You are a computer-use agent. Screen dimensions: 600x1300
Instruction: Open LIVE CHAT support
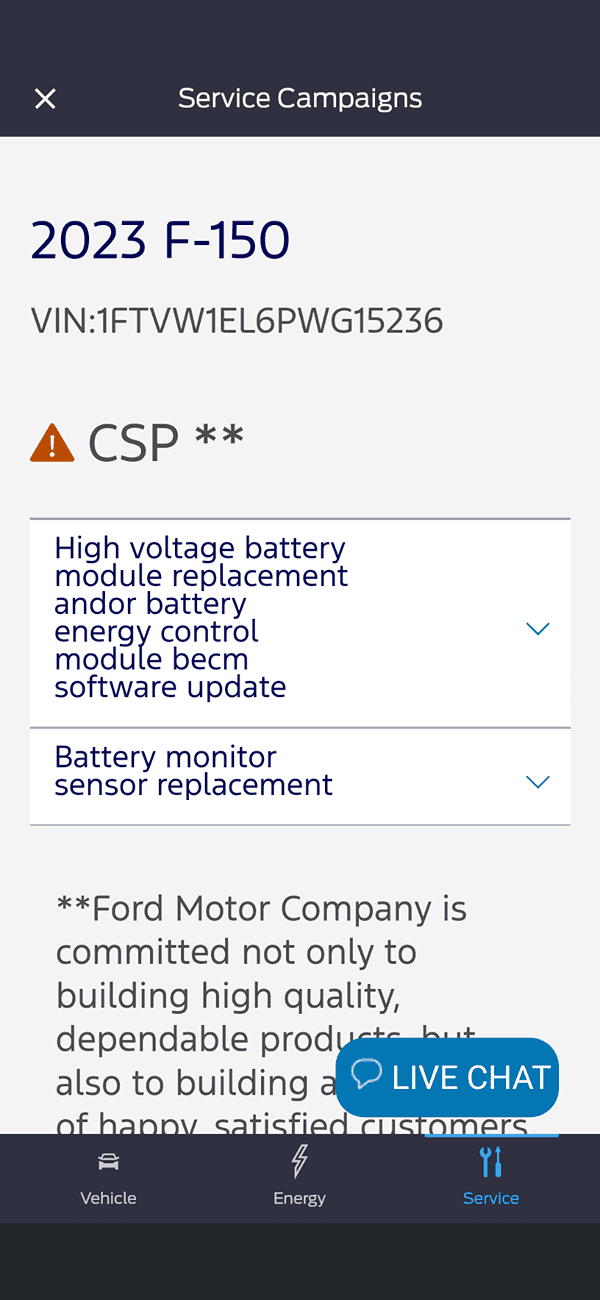tap(447, 1077)
